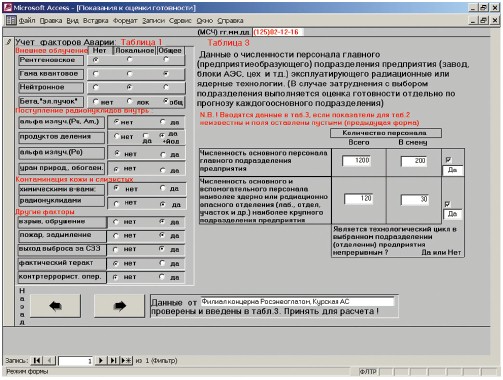The width and height of the screenshot is (503, 380).
Task: Click the Гама квантовое label button
Action: [51, 74]
